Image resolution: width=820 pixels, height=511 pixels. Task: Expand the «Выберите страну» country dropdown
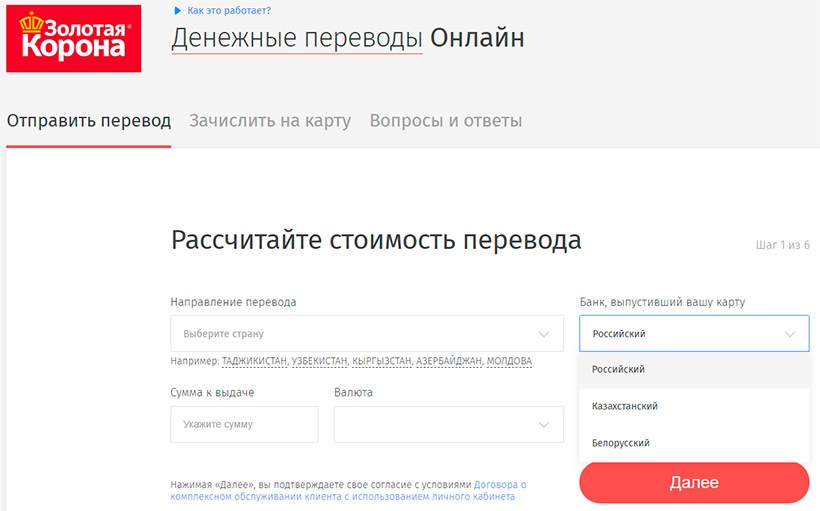pyautogui.click(x=367, y=334)
